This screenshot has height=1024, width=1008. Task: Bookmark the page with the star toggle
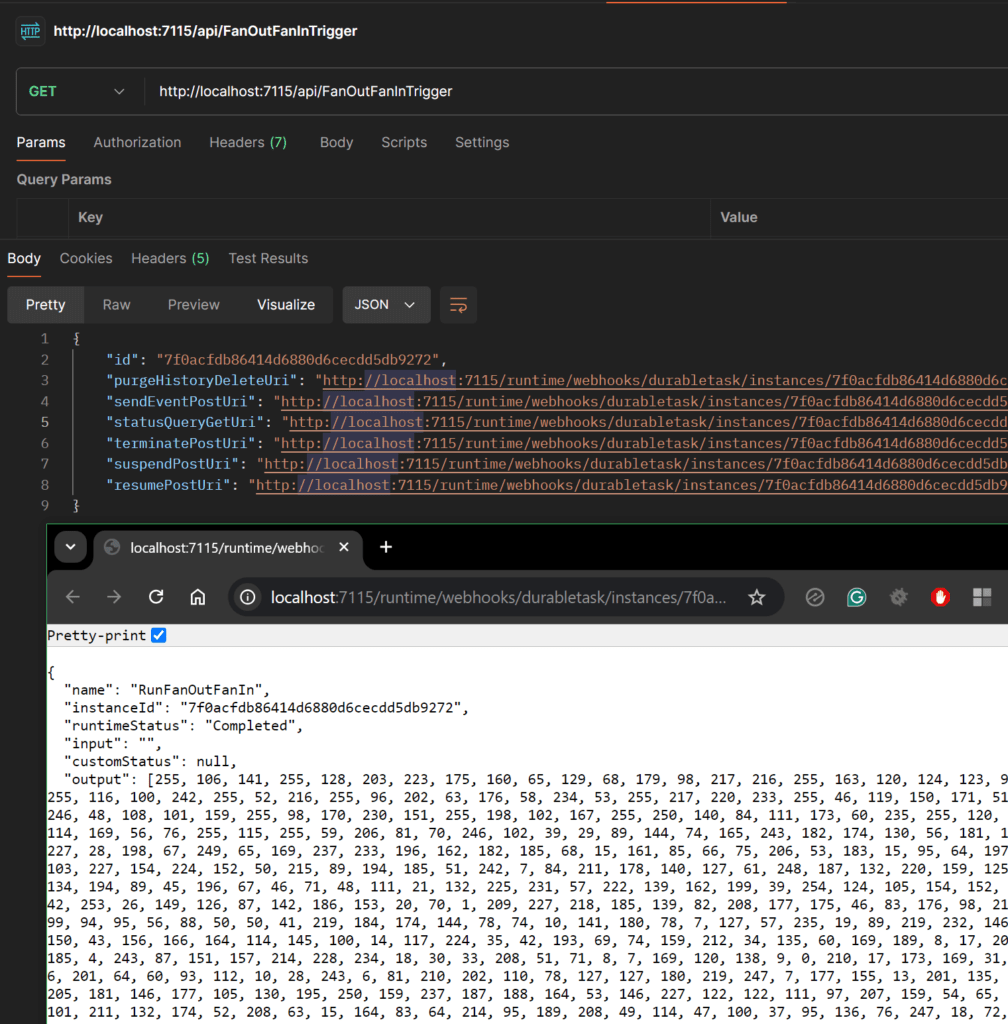coord(757,597)
